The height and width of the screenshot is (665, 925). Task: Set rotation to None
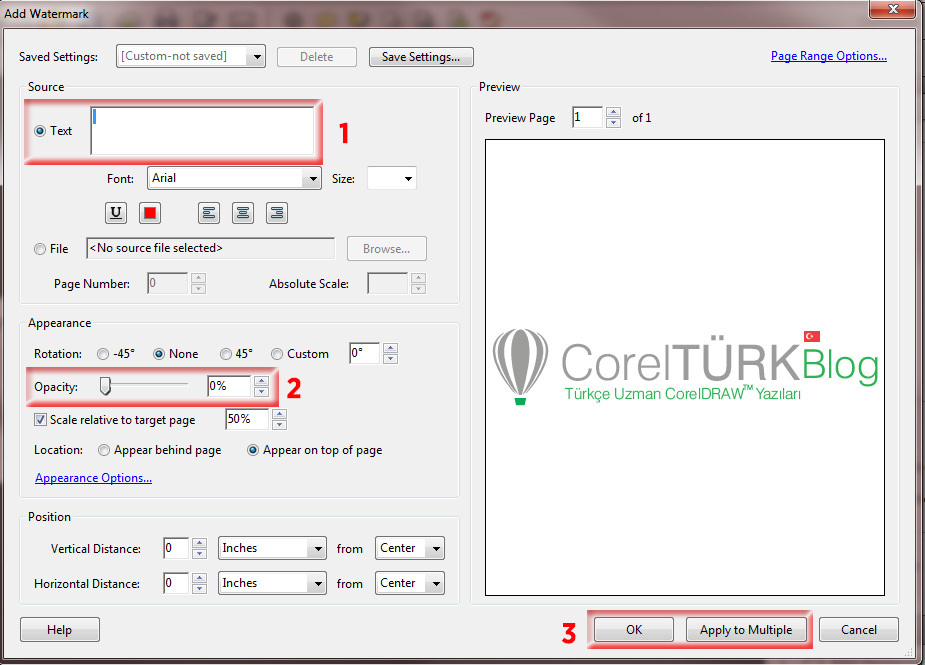[159, 354]
